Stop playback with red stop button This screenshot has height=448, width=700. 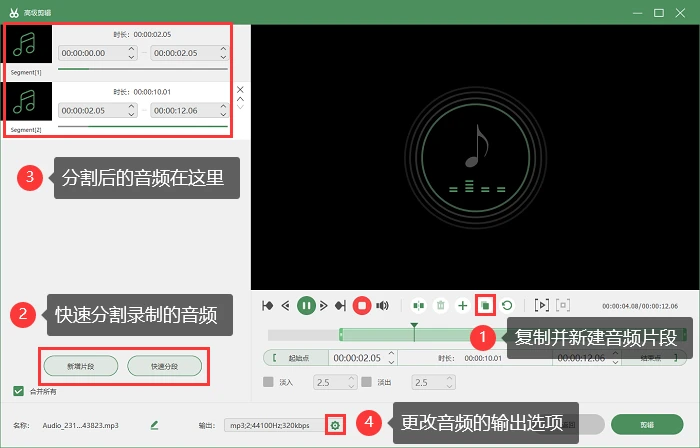point(362,306)
